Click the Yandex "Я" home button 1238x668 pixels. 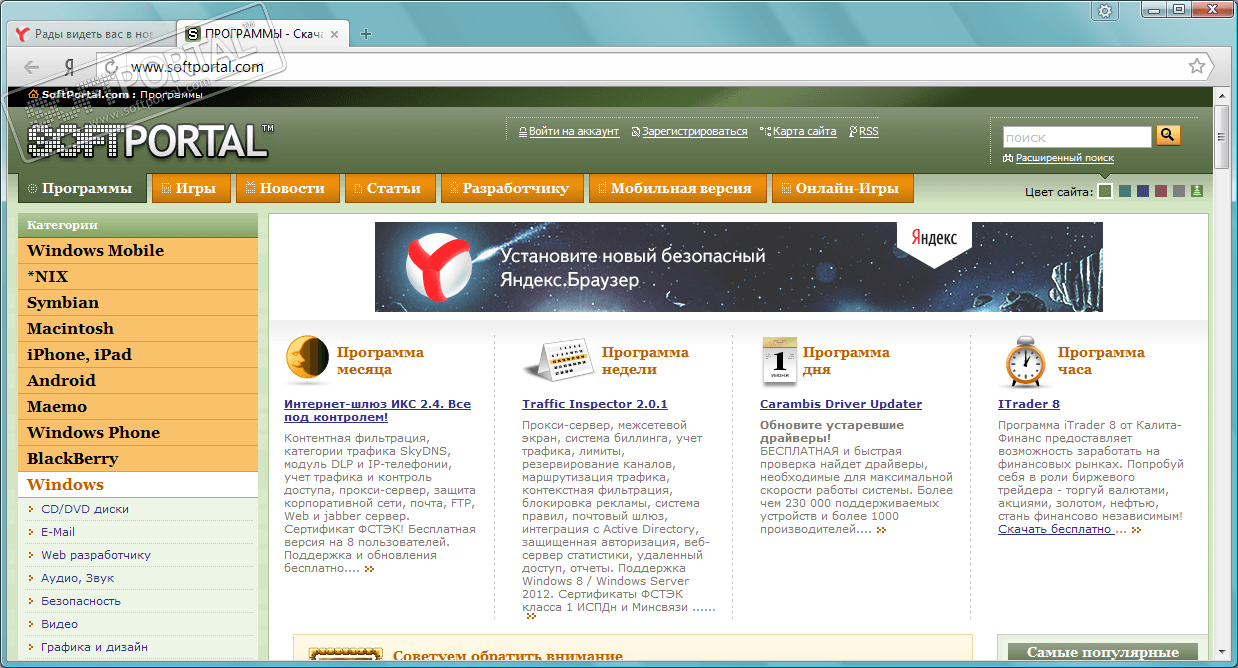tap(69, 67)
